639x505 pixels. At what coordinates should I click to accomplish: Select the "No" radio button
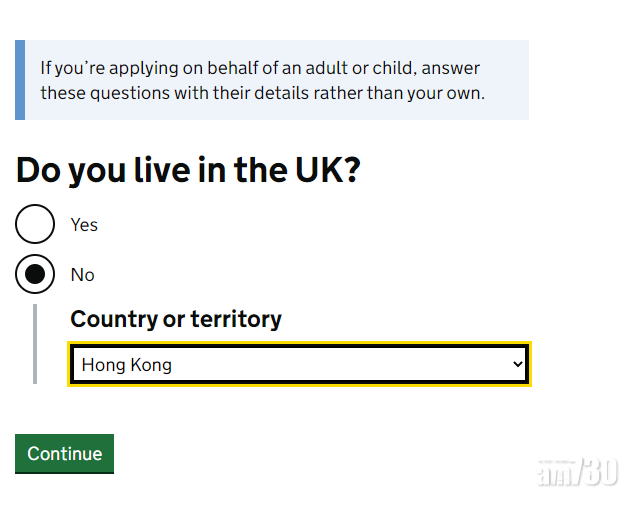pyautogui.click(x=35, y=274)
